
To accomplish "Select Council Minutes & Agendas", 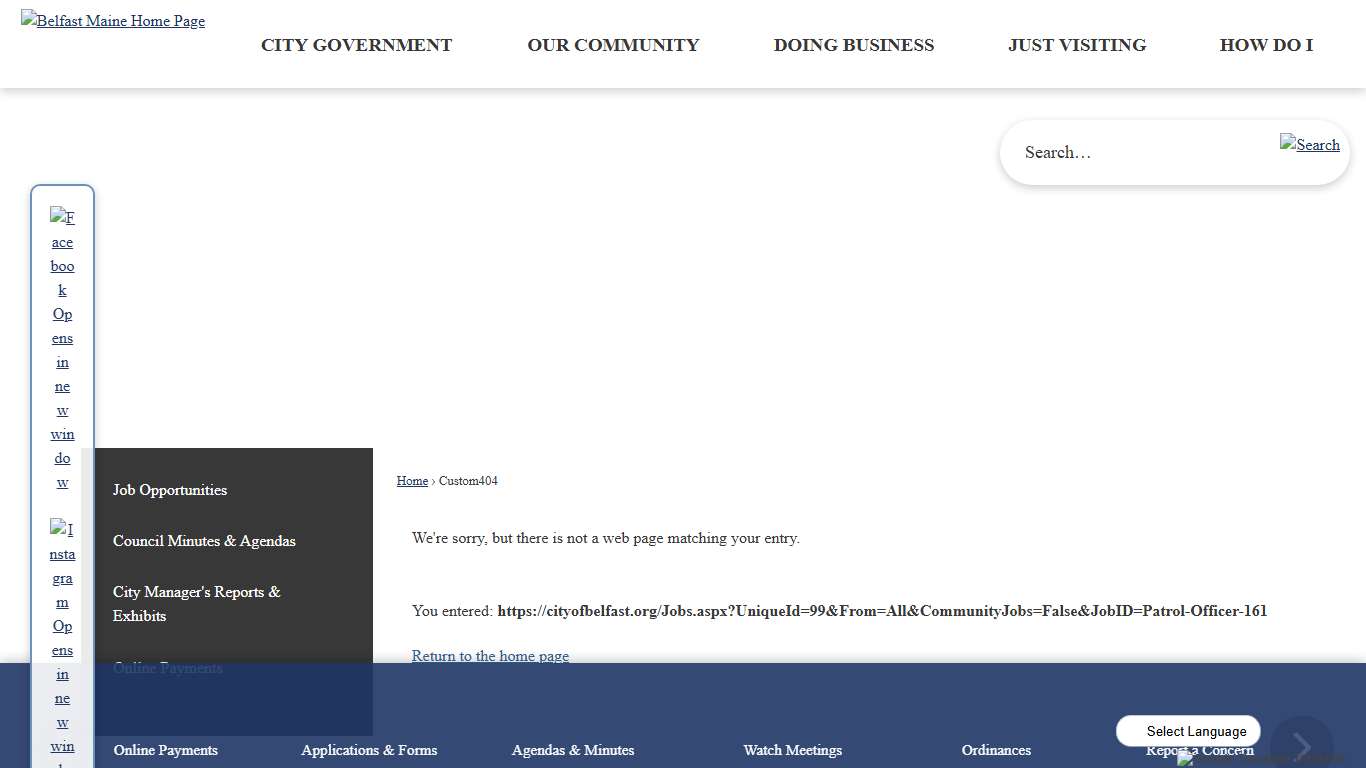I will click(x=204, y=541).
